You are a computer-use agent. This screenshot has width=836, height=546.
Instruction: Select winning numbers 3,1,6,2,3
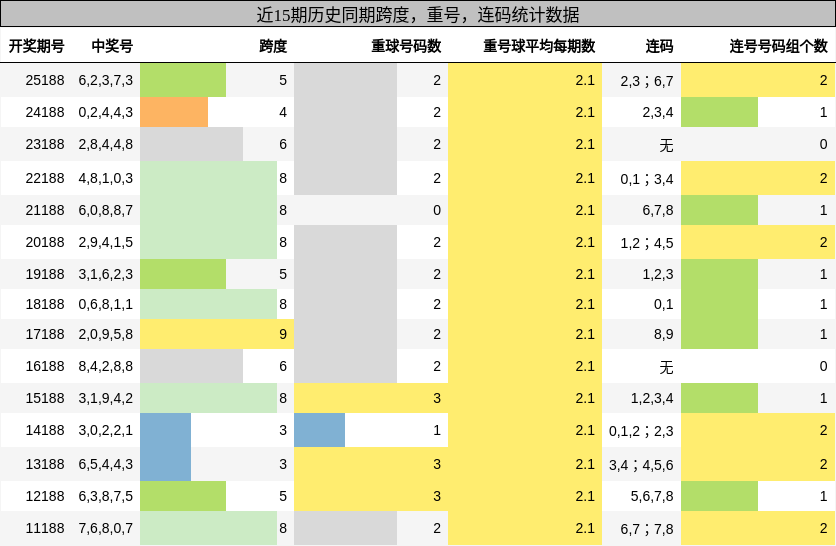[x=106, y=274]
